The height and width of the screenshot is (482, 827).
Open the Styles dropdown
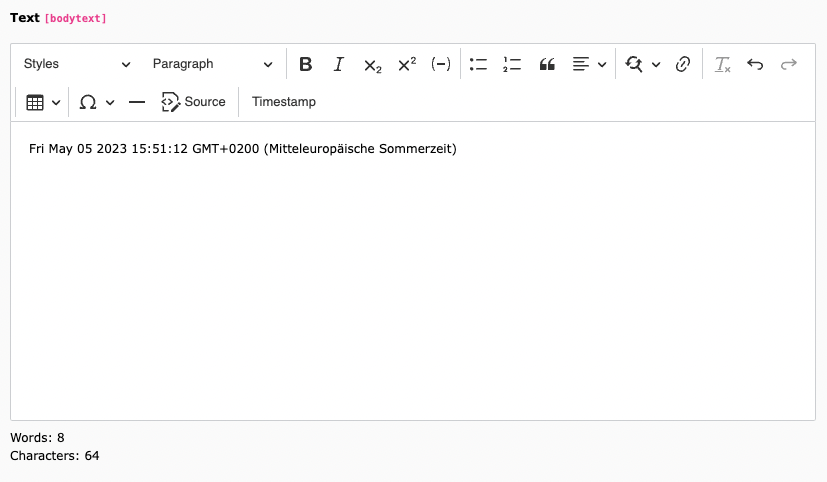[x=77, y=64]
